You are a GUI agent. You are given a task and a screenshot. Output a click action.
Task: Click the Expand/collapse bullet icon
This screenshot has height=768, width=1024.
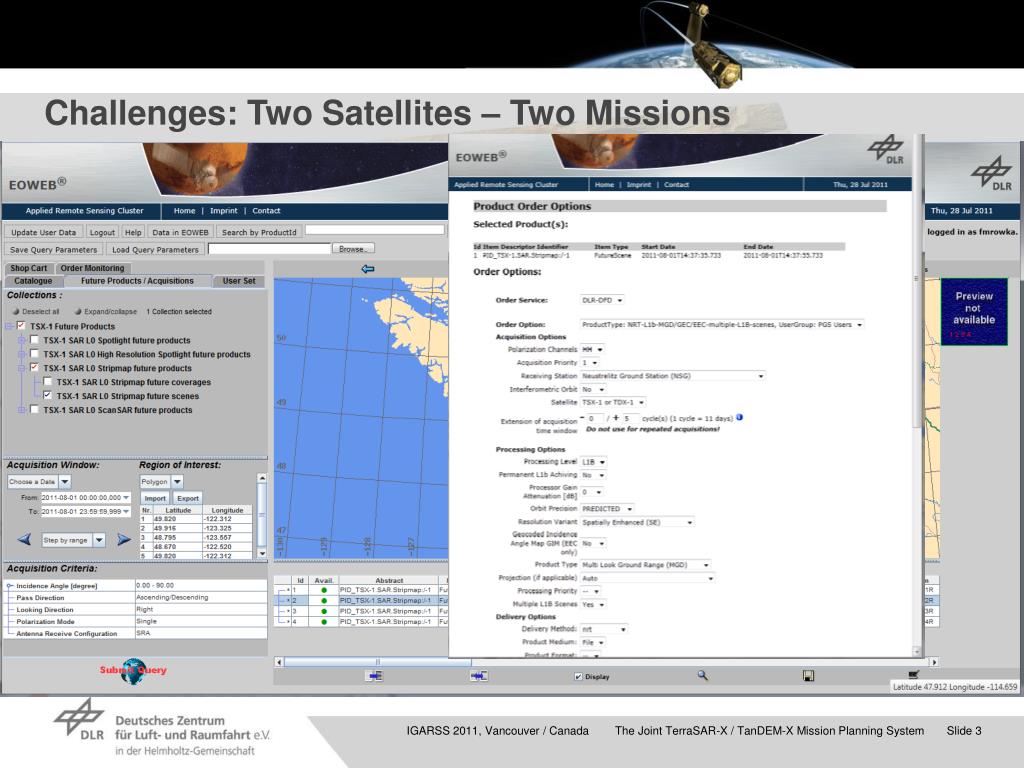click(78, 312)
